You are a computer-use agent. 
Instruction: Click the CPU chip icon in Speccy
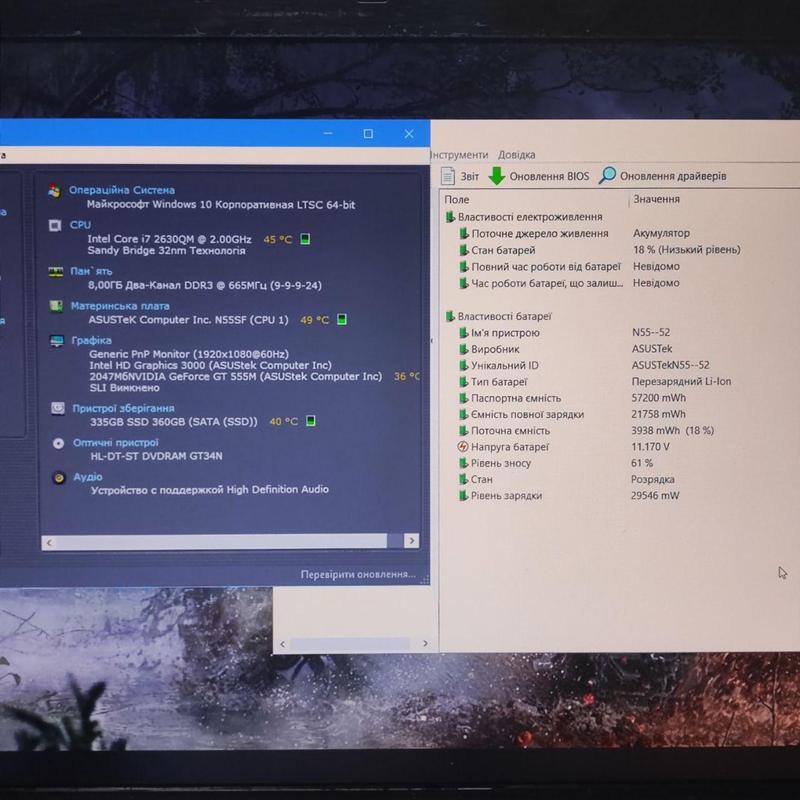click(56, 225)
